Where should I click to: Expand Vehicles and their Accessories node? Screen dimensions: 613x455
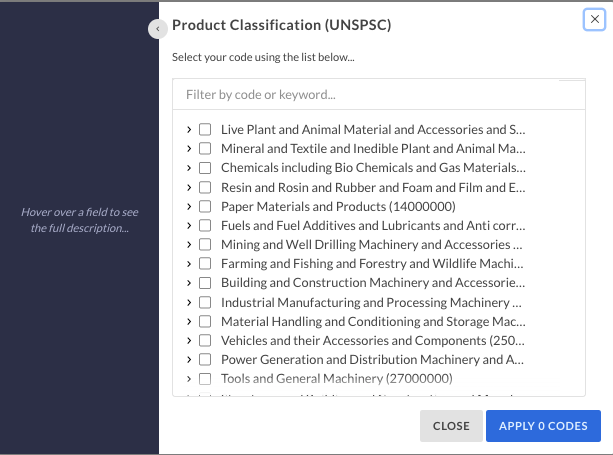point(189,340)
